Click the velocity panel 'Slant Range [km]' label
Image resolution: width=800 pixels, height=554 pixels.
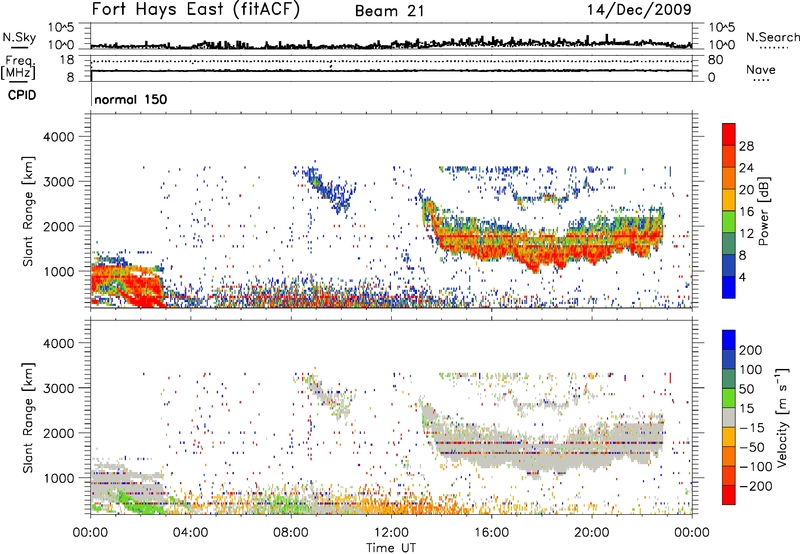tap(28, 417)
